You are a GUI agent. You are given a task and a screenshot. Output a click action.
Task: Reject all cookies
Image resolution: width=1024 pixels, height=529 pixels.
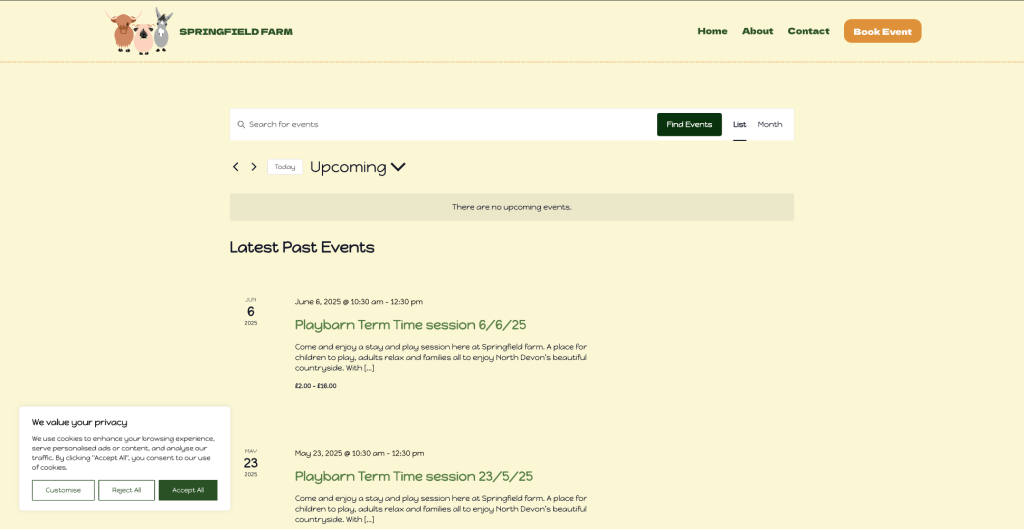[126, 490]
